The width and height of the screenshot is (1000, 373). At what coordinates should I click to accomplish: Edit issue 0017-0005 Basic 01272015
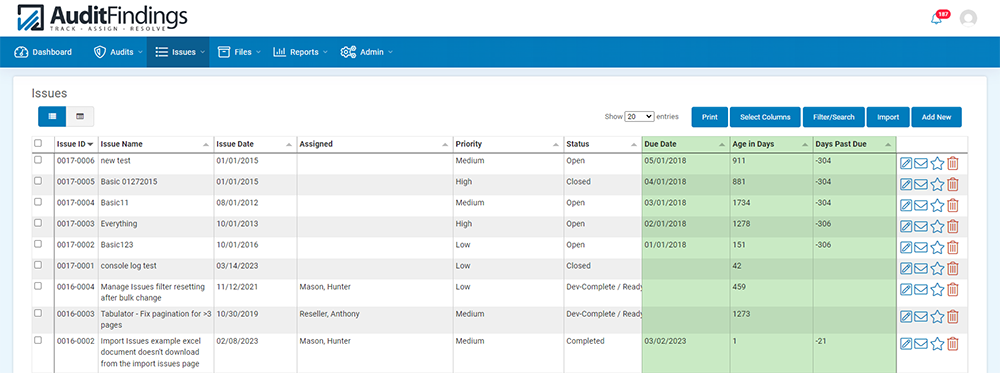906,185
